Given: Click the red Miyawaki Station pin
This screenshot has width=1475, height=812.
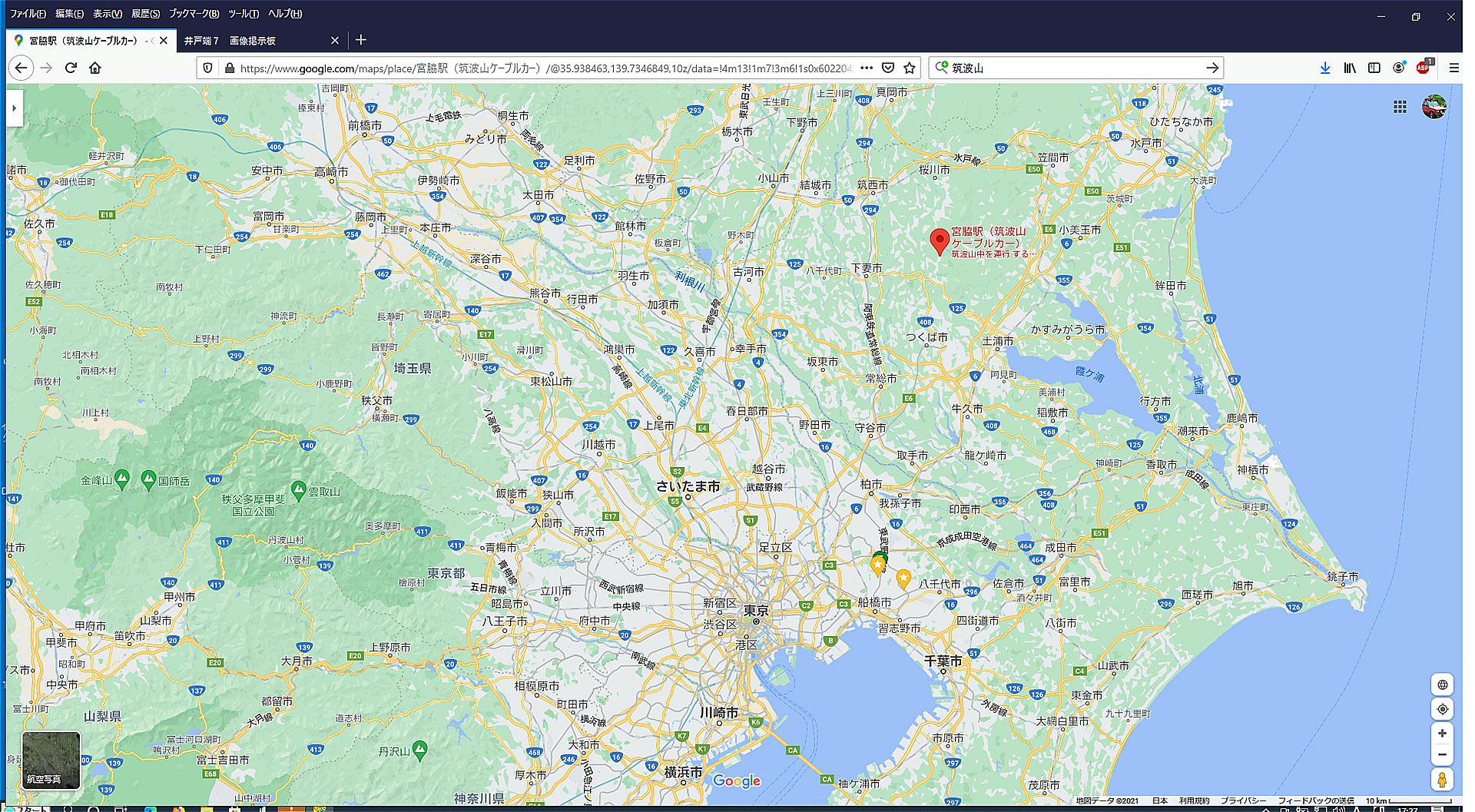Looking at the screenshot, I should click(x=939, y=241).
